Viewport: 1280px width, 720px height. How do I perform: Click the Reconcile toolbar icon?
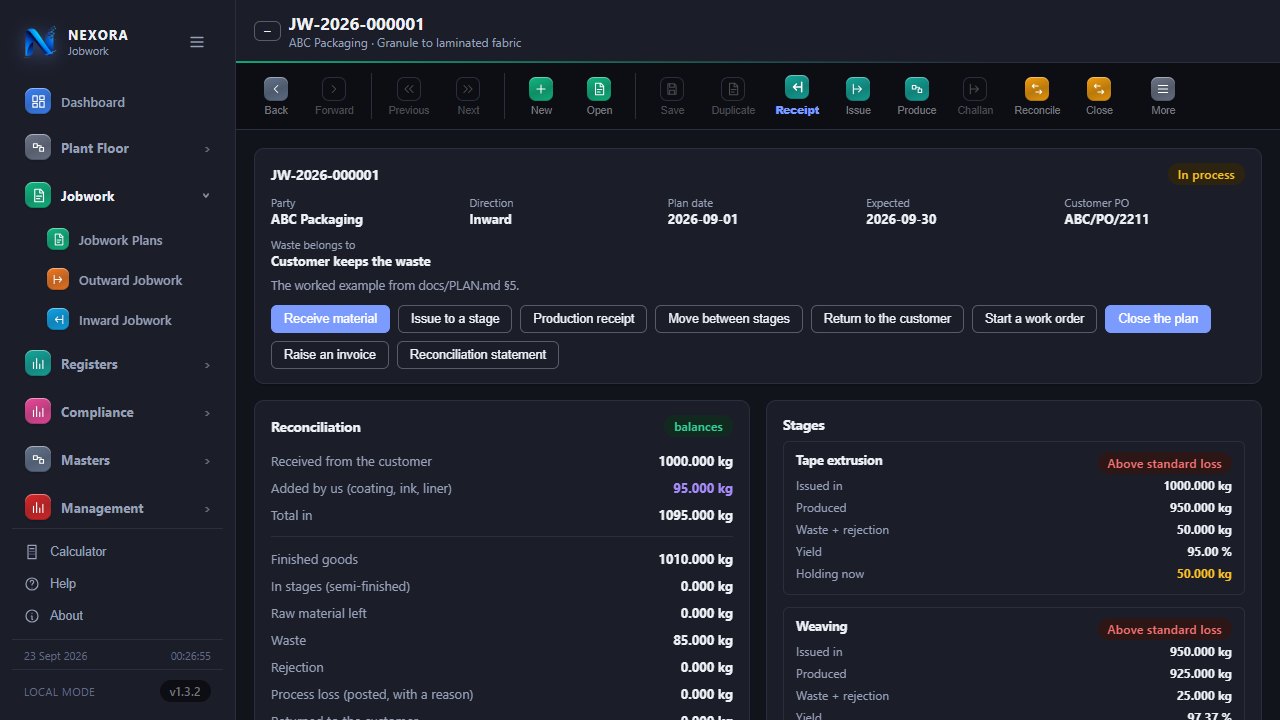click(1037, 88)
